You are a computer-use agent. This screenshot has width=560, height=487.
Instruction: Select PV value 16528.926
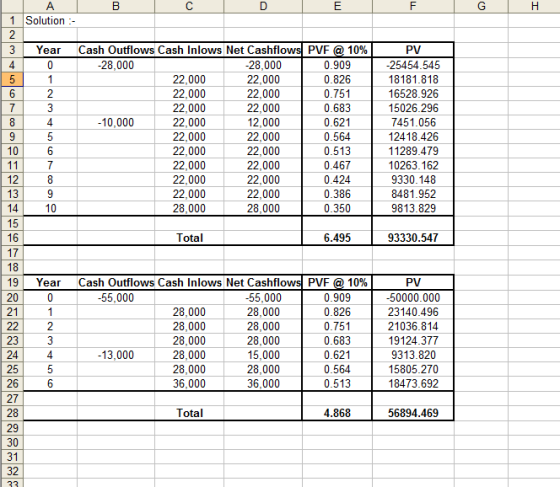413,94
